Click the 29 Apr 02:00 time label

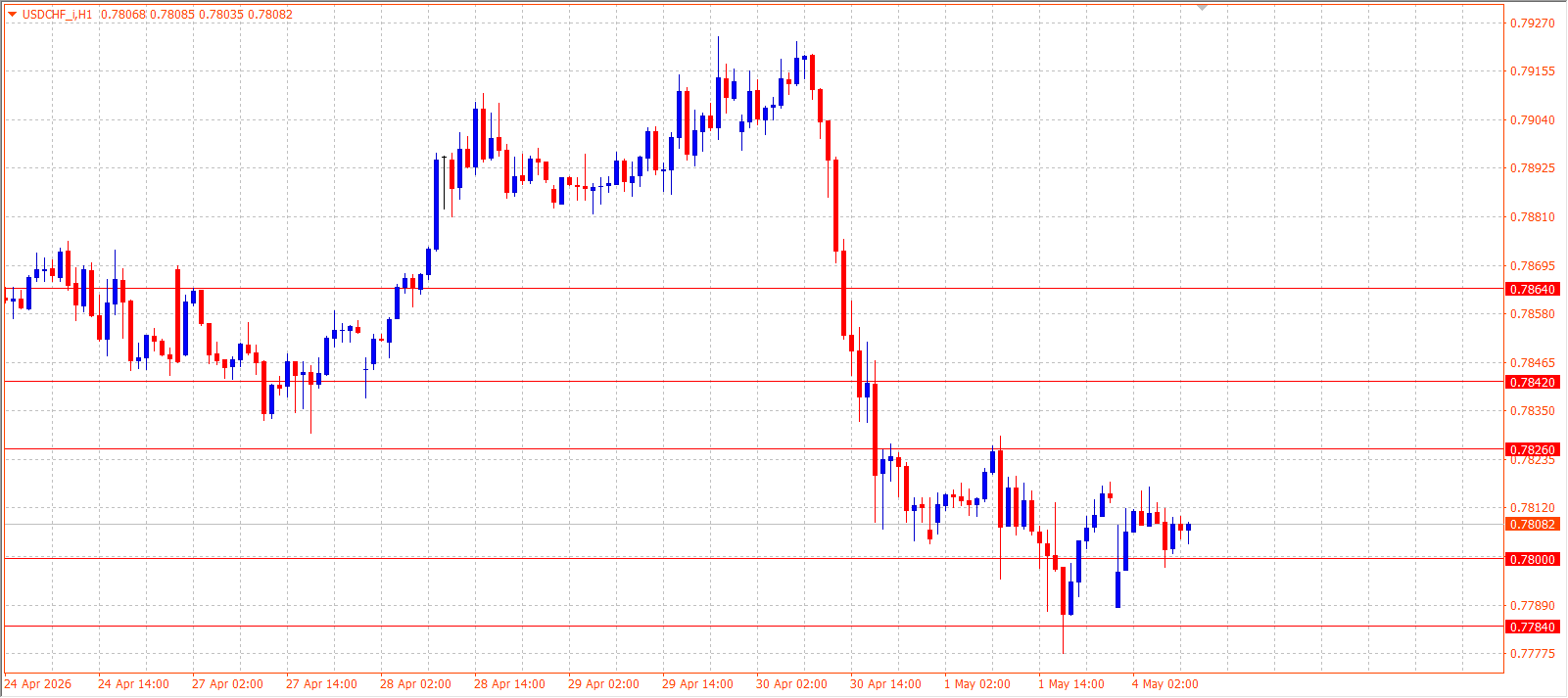click(x=603, y=684)
